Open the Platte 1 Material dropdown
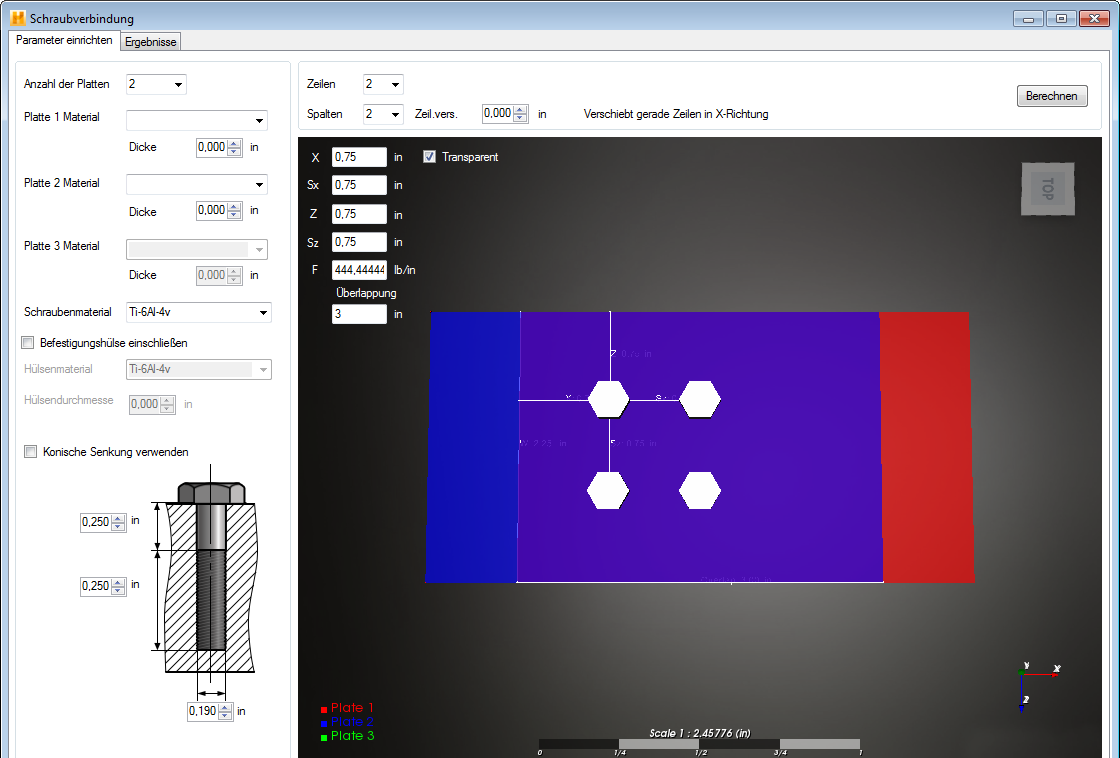Screen dimensions: 1120x758 coord(196,120)
